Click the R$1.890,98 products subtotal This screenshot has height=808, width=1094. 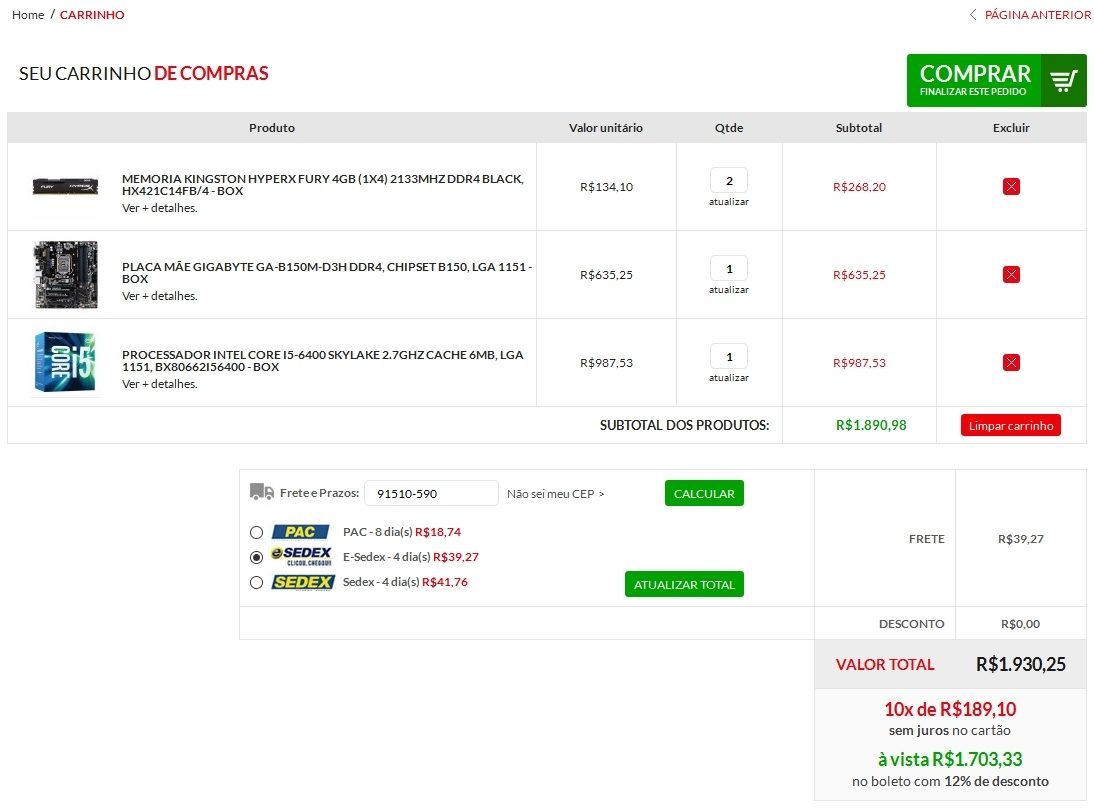coord(871,425)
